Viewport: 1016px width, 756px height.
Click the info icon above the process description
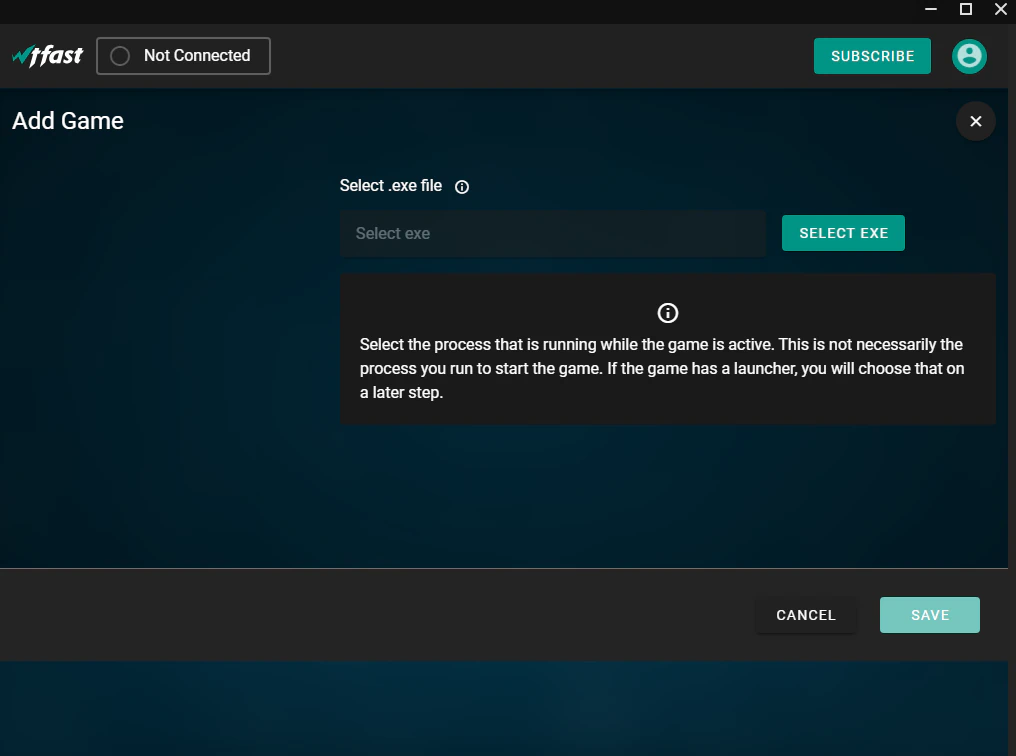[667, 312]
